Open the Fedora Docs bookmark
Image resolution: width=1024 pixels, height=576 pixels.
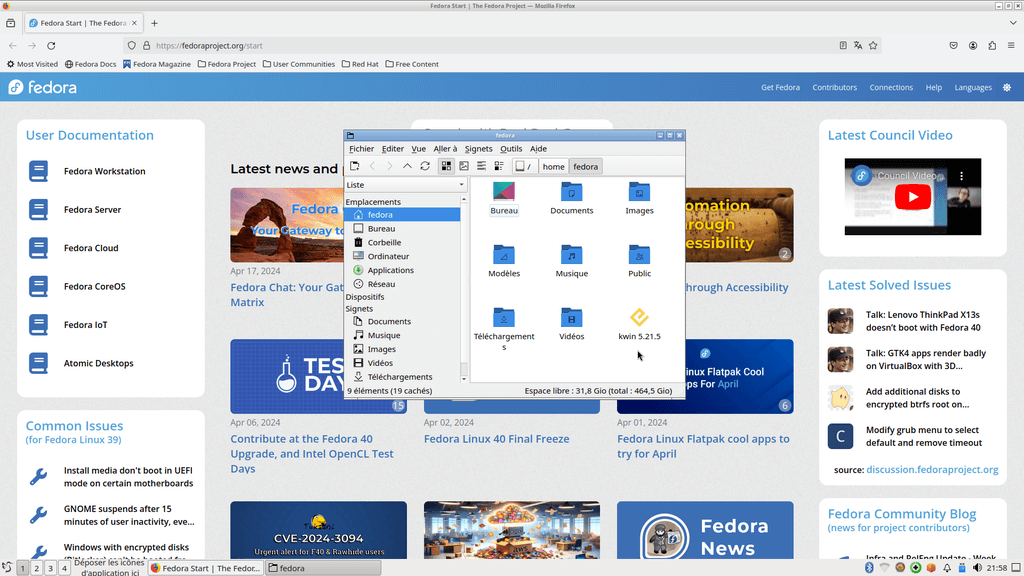(90, 64)
